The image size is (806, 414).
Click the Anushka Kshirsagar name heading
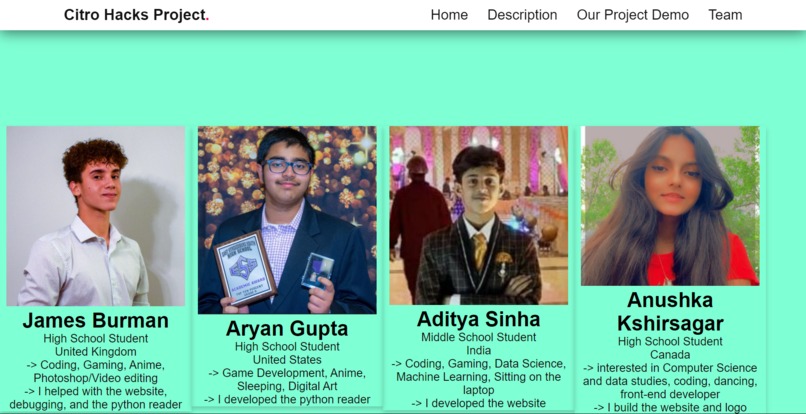[x=670, y=312]
